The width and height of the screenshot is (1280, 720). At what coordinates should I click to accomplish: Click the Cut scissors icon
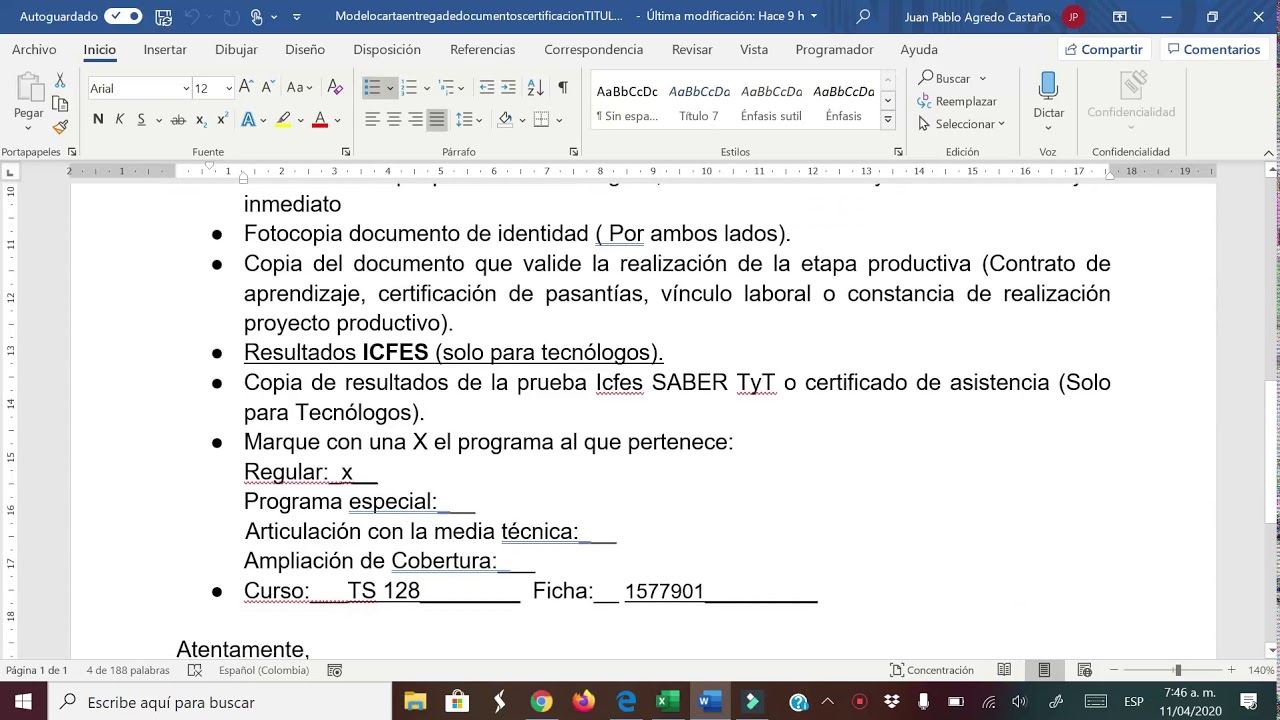(x=60, y=80)
